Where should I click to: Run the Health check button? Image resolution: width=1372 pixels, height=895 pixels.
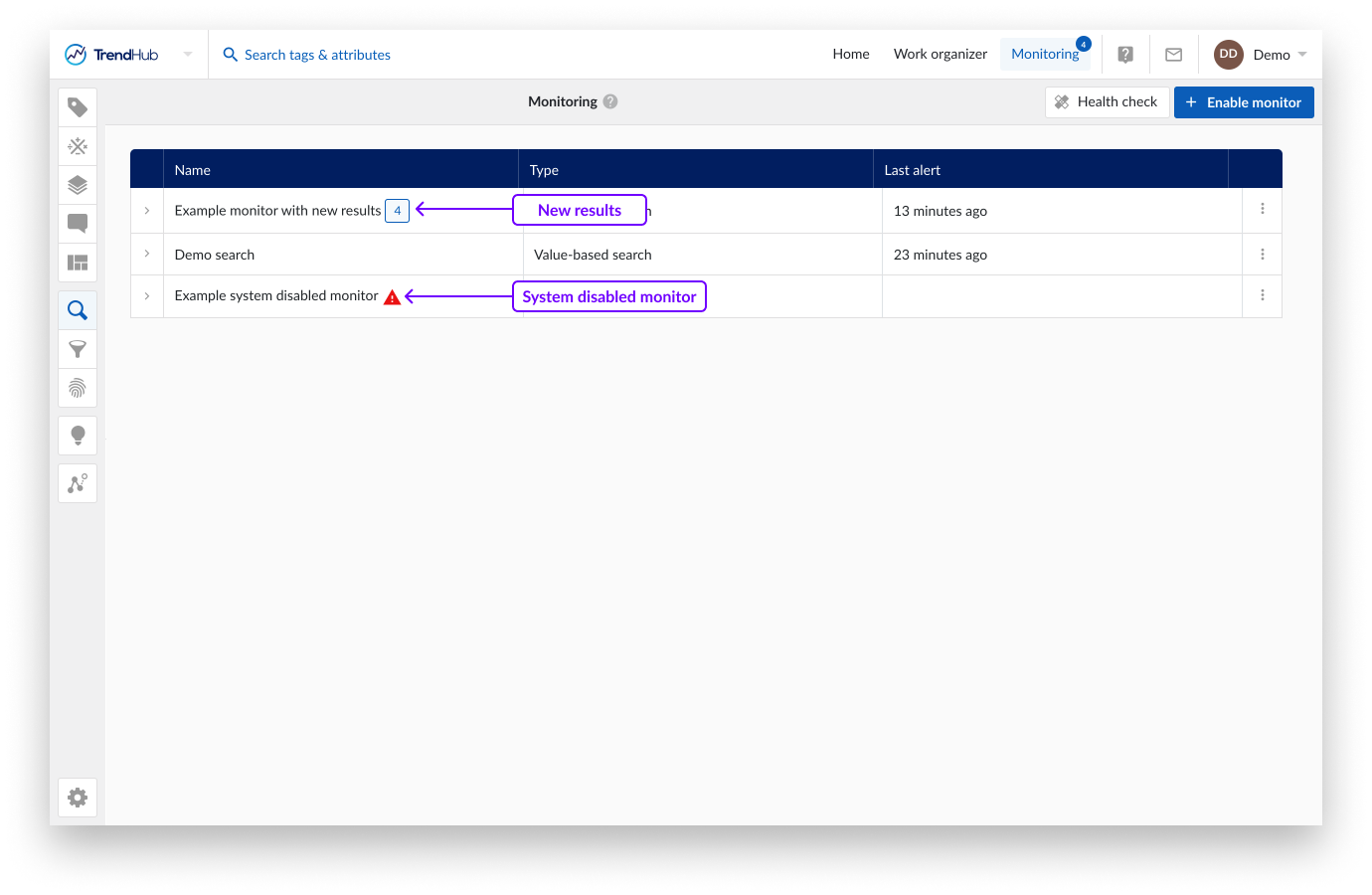(1107, 102)
